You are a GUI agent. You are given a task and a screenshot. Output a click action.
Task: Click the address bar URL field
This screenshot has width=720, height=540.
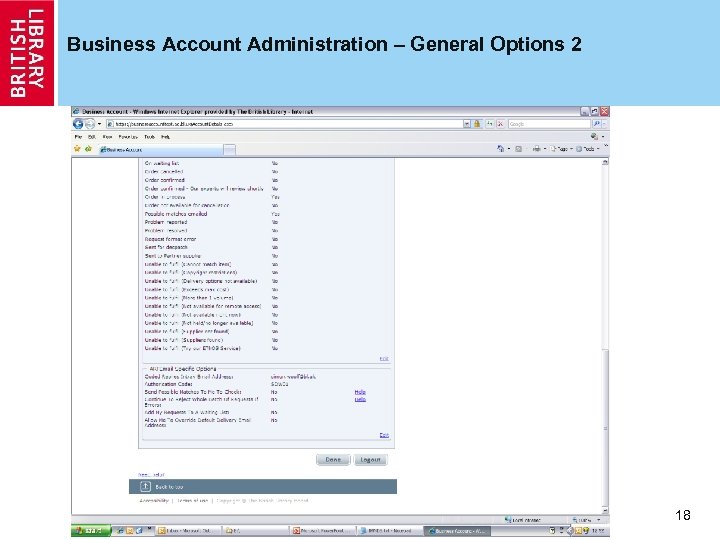[285, 124]
